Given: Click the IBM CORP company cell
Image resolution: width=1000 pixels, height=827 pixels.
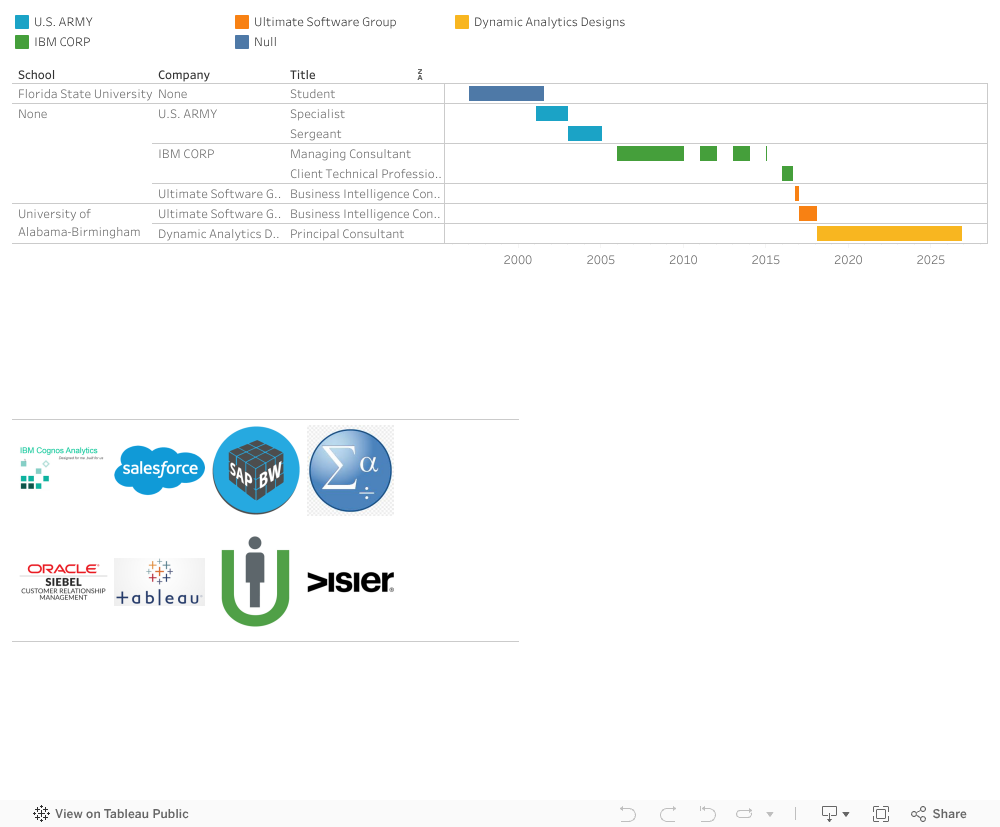Looking at the screenshot, I should [x=186, y=154].
